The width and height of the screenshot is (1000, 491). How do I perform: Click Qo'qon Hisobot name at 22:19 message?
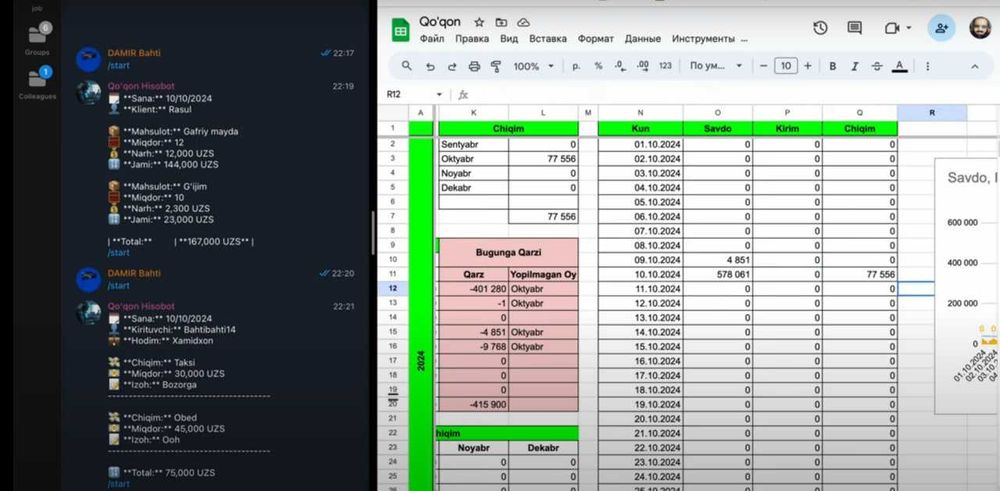point(141,86)
